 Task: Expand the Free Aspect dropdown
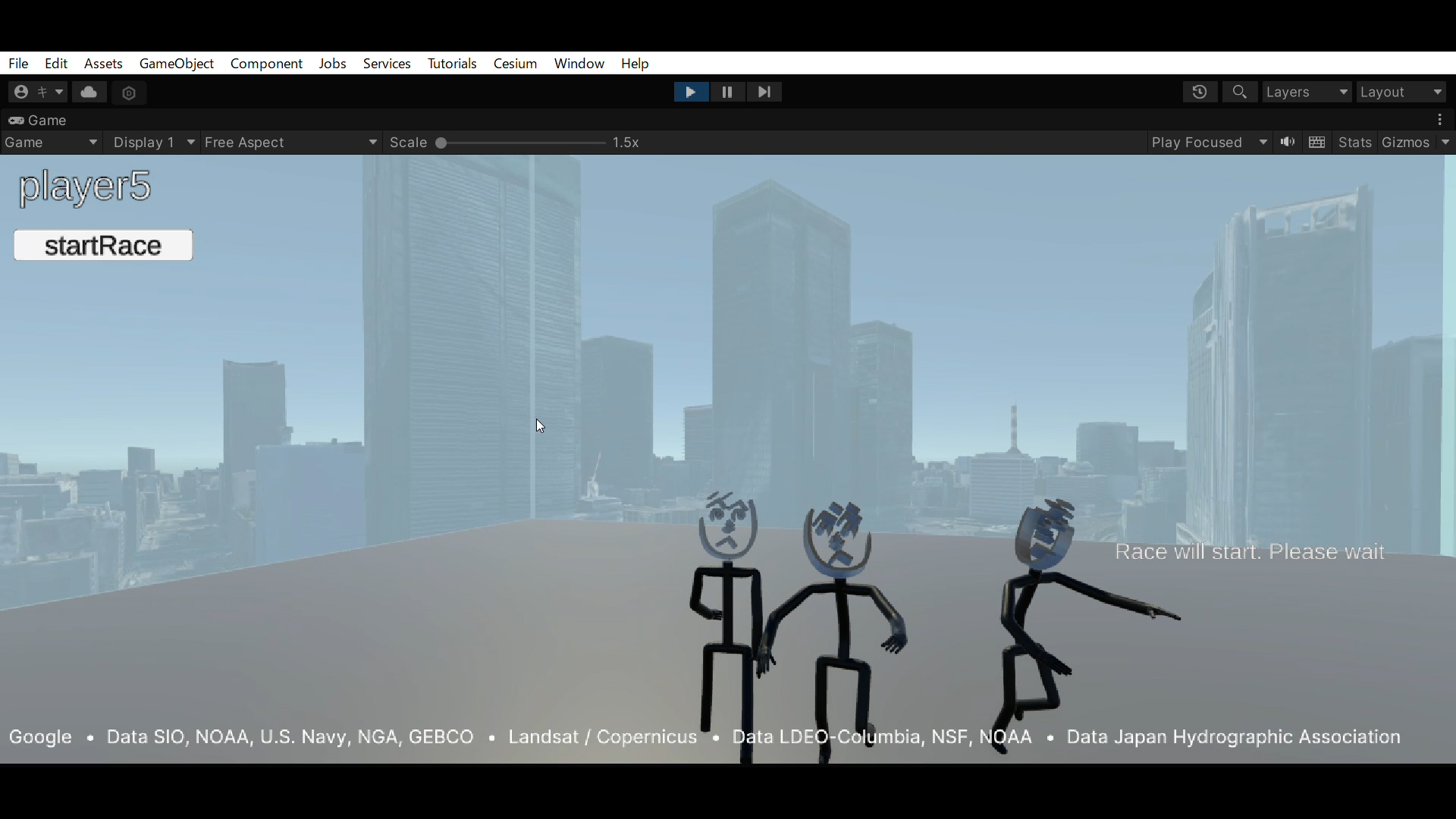coord(291,143)
